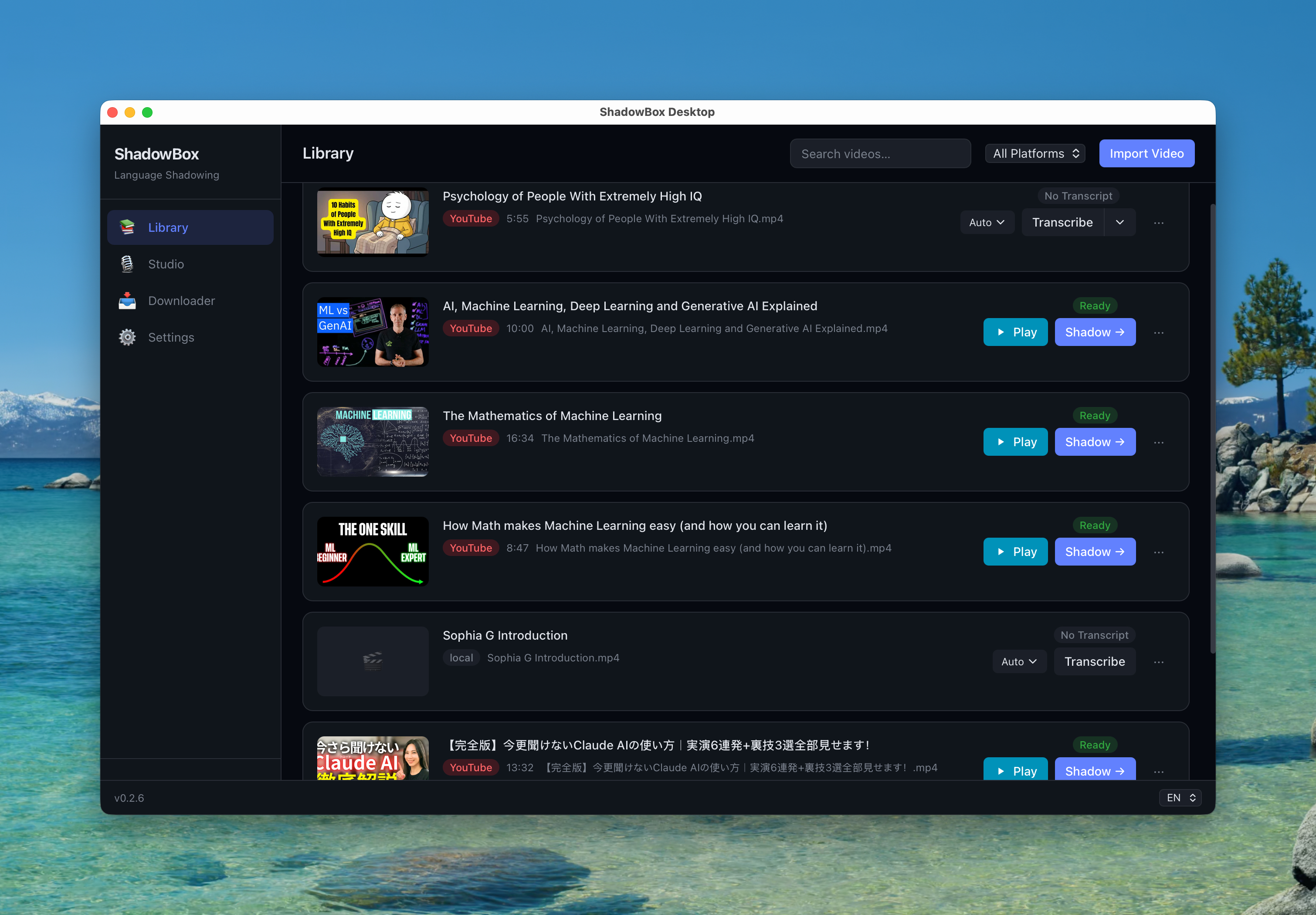Open the All Platforms filter dropdown
Viewport: 1316px width, 915px height.
click(1035, 153)
